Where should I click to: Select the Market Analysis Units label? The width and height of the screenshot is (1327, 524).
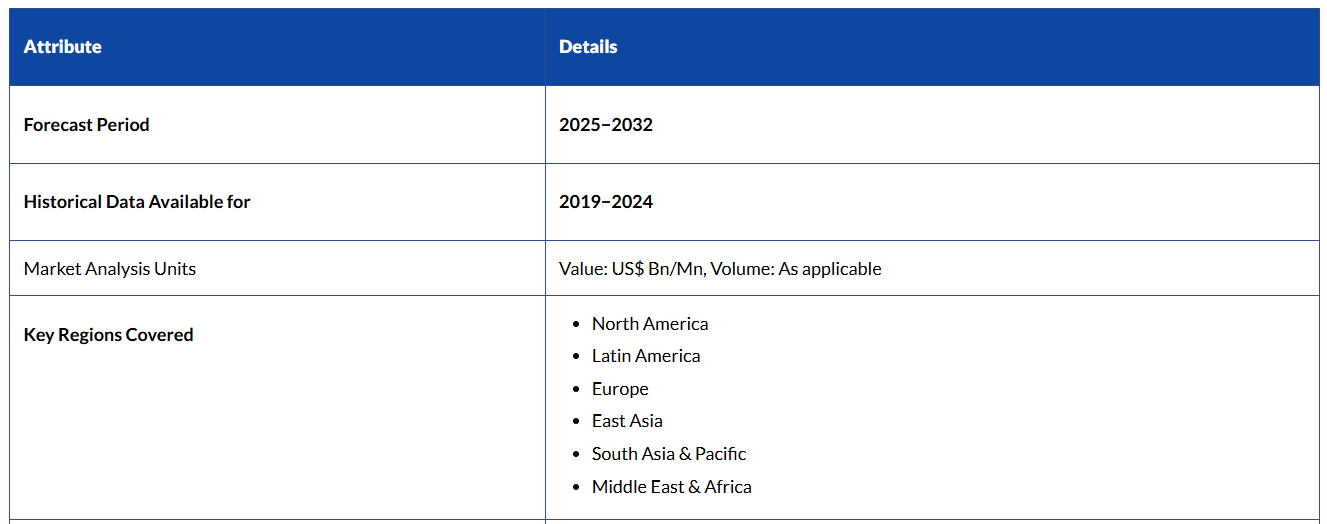coord(110,269)
